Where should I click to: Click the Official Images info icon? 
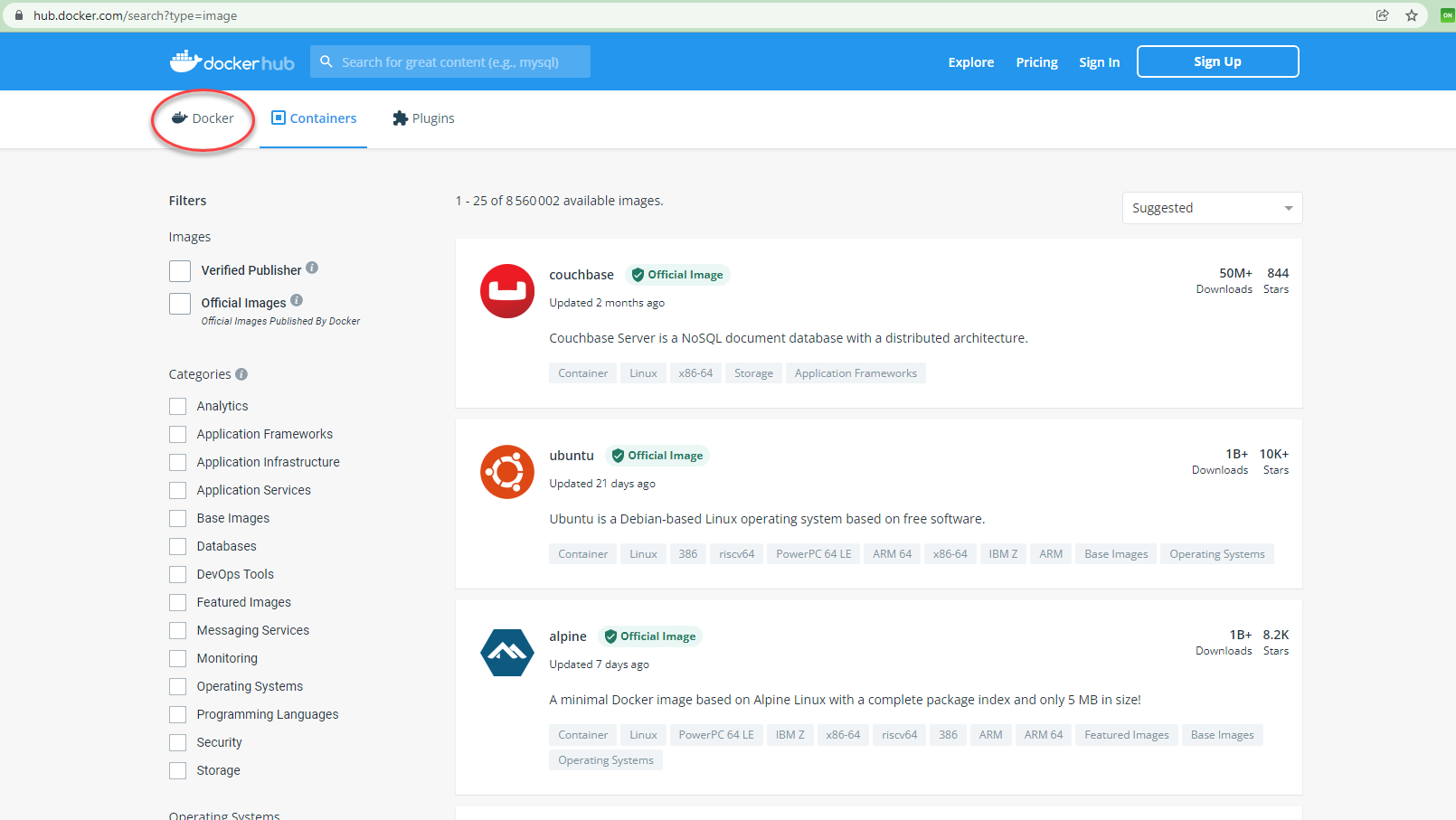[297, 300]
